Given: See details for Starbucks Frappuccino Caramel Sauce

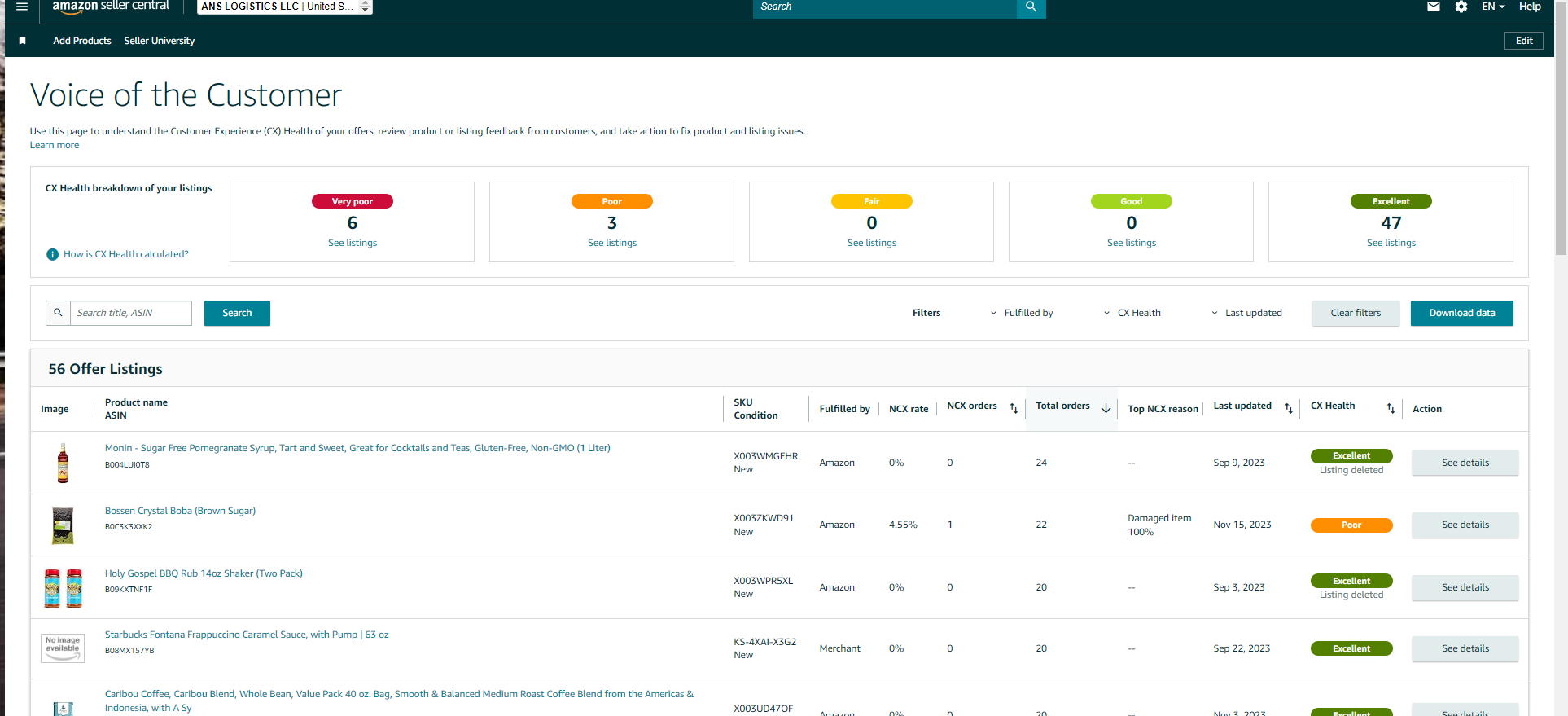Looking at the screenshot, I should tap(1465, 648).
